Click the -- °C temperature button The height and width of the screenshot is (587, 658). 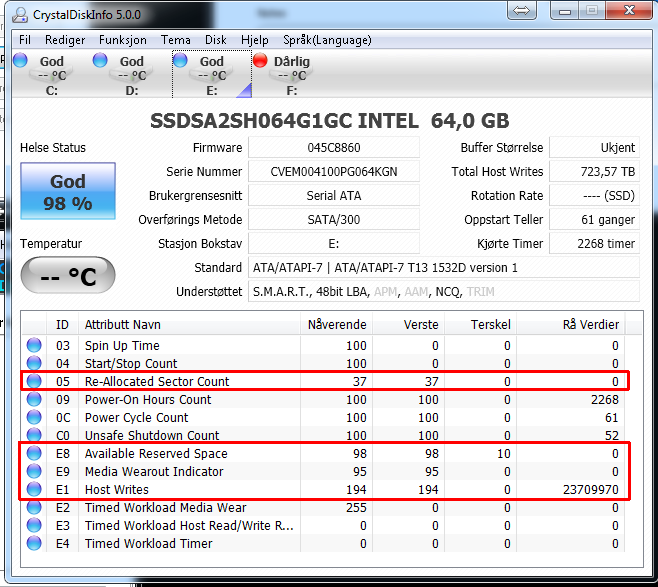[68, 275]
